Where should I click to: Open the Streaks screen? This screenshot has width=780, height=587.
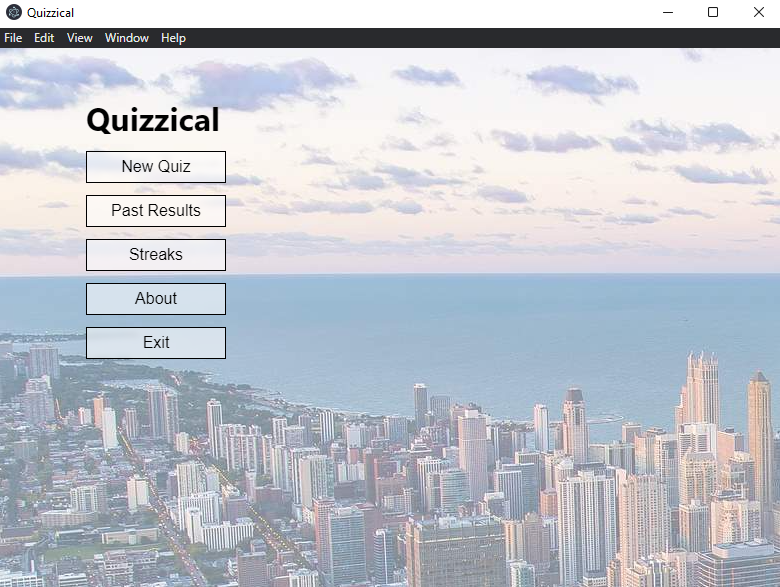point(156,255)
